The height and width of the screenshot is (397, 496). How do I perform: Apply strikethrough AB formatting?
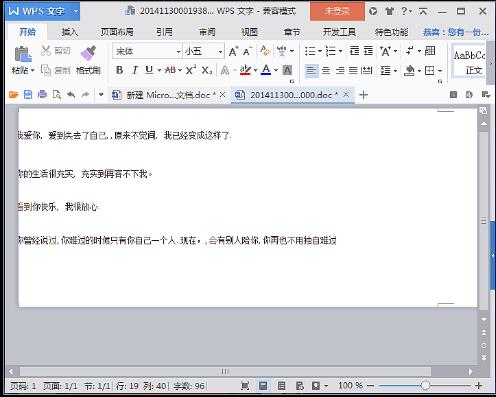[x=170, y=70]
